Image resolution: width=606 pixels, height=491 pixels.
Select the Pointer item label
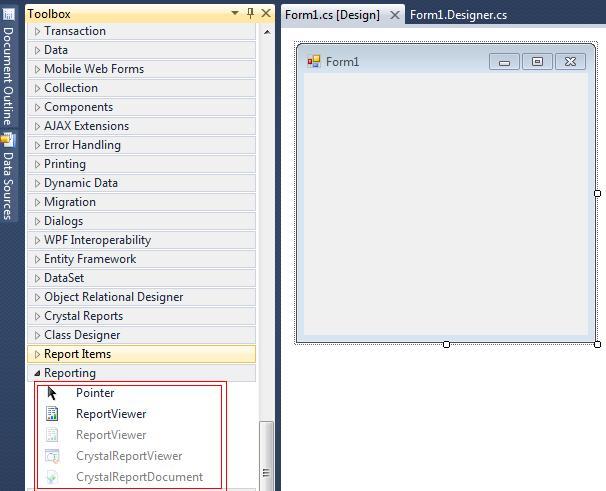95,393
